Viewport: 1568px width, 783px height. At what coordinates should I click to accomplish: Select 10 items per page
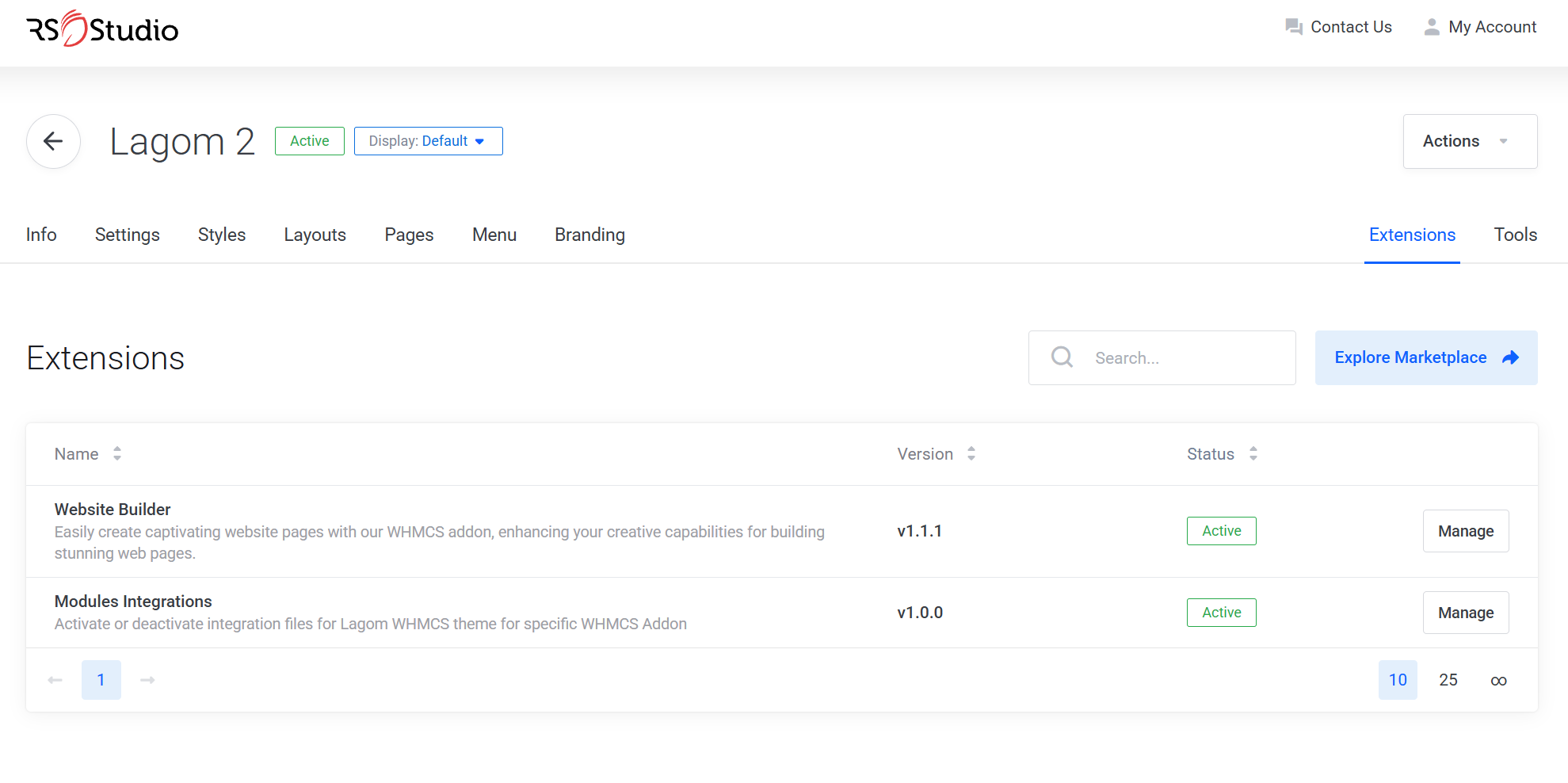[1397, 680]
